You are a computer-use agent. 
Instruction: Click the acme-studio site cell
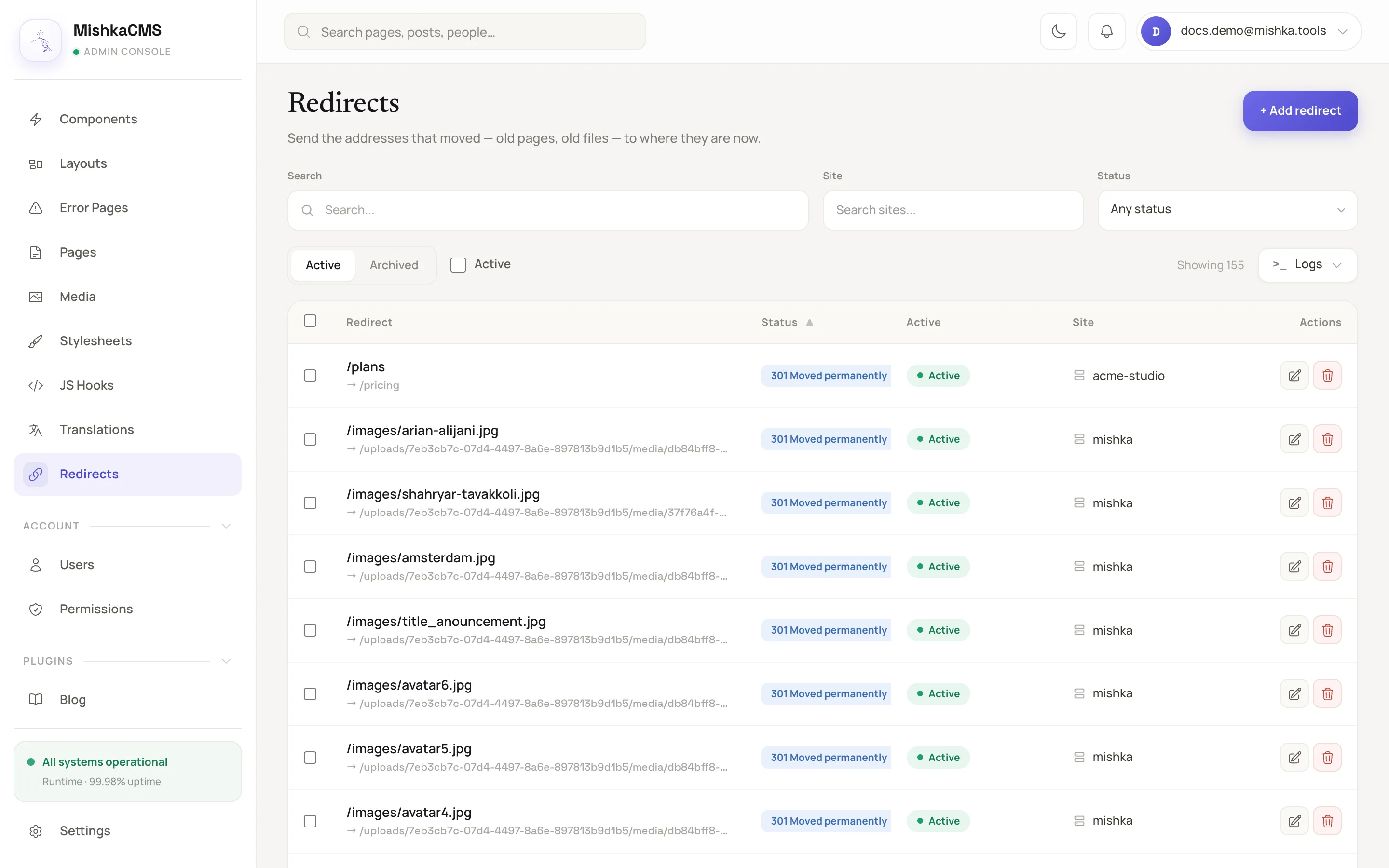point(1119,376)
